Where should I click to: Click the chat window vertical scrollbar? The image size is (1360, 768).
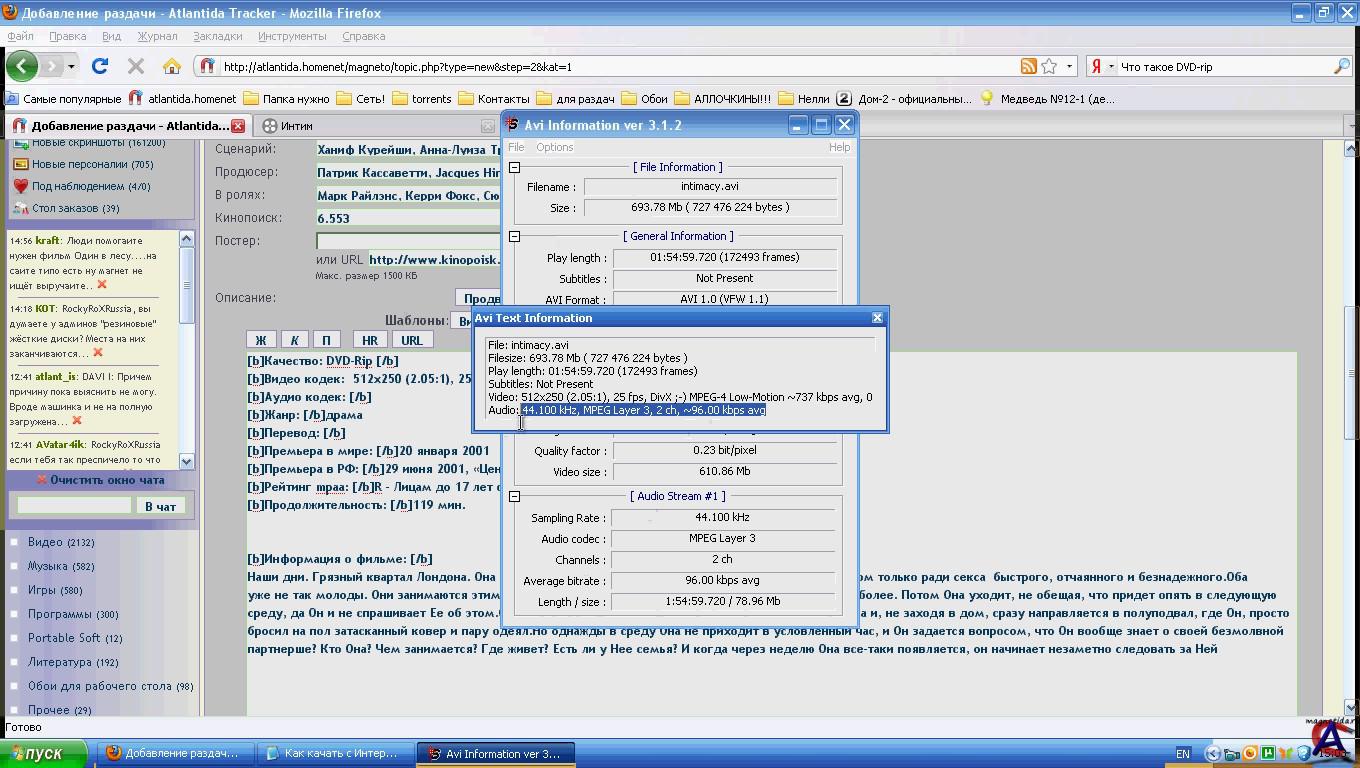tap(186, 350)
